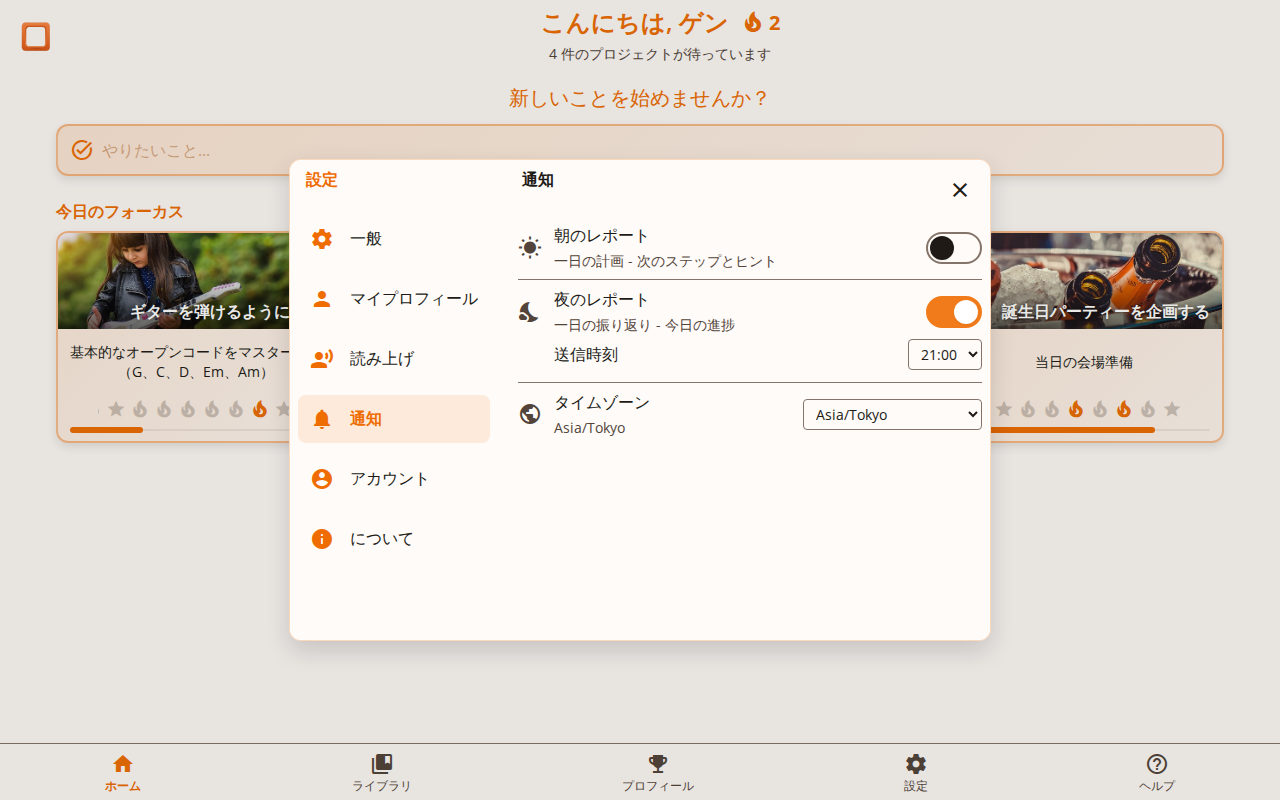The height and width of the screenshot is (800, 1280).
Task: Click the info icon beside について
Action: [322, 539]
